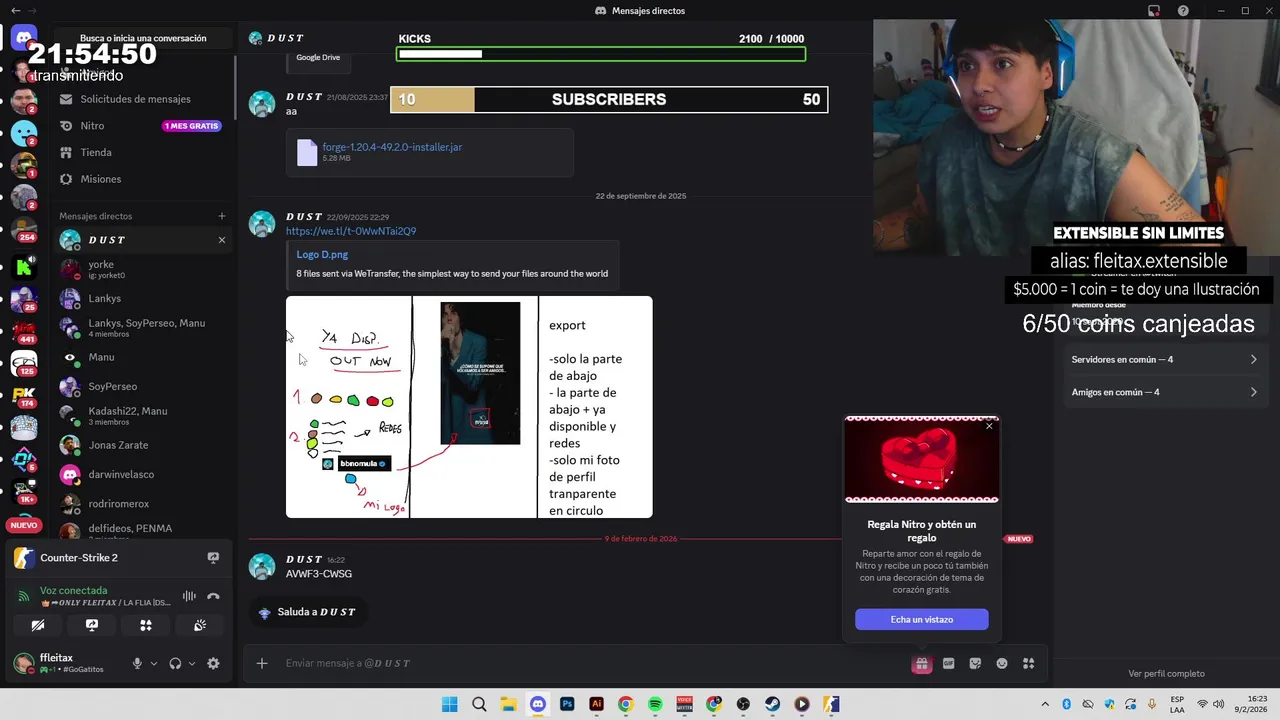Viewport: 1280px width, 720px height.
Task: Switch to OBS from the taskbar
Action: (743, 704)
